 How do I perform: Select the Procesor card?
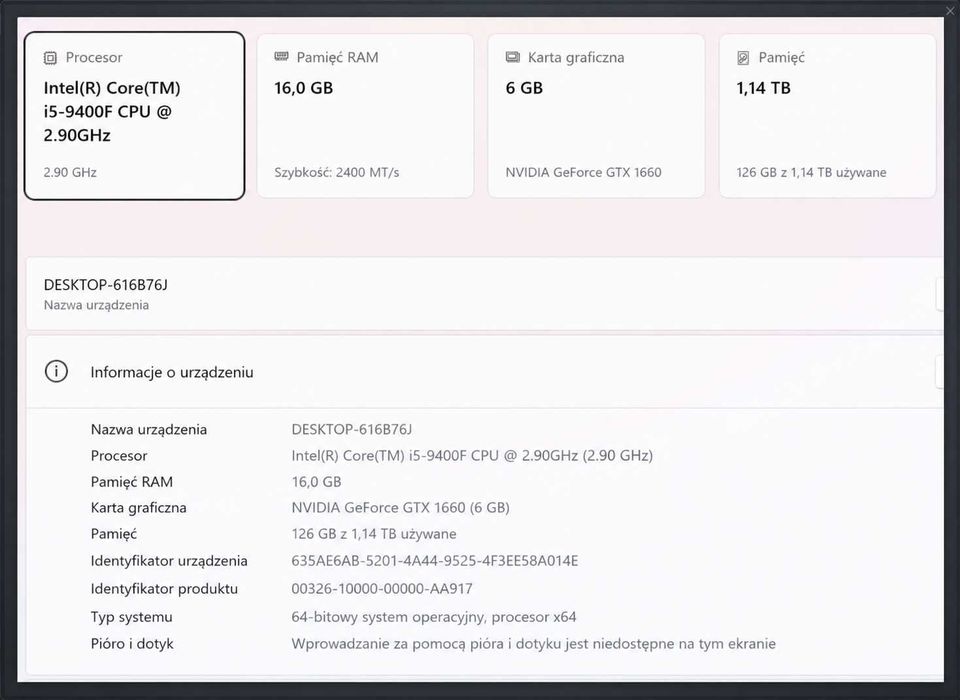point(135,116)
